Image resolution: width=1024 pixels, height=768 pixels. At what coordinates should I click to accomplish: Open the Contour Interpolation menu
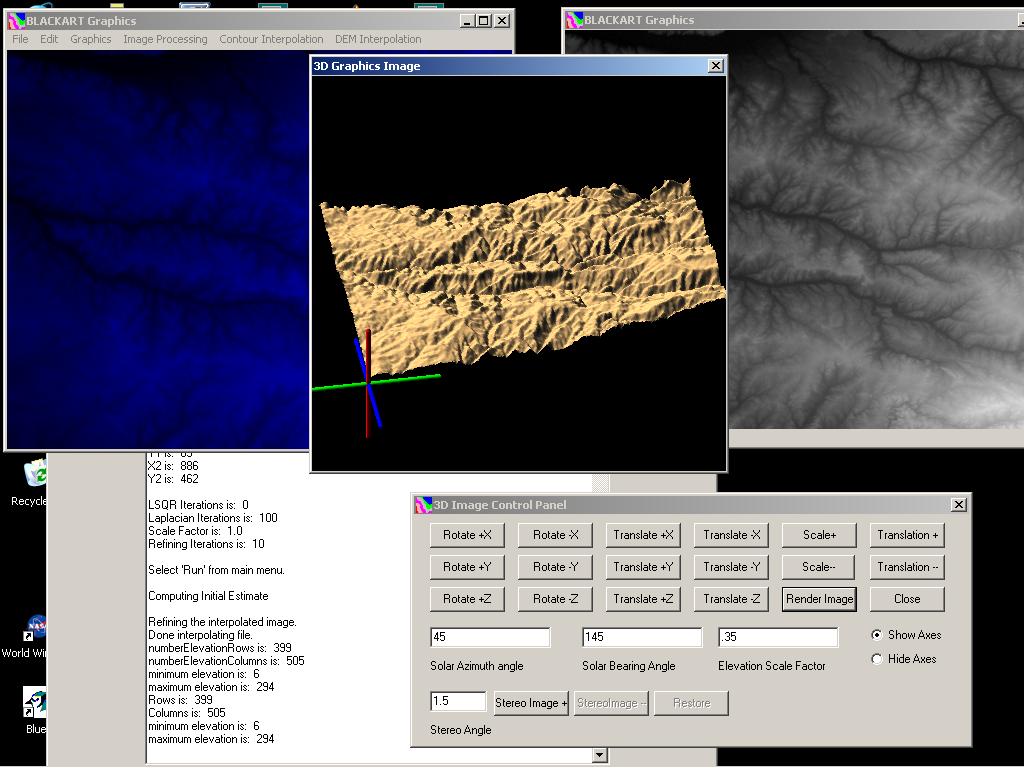pyautogui.click(x=271, y=39)
